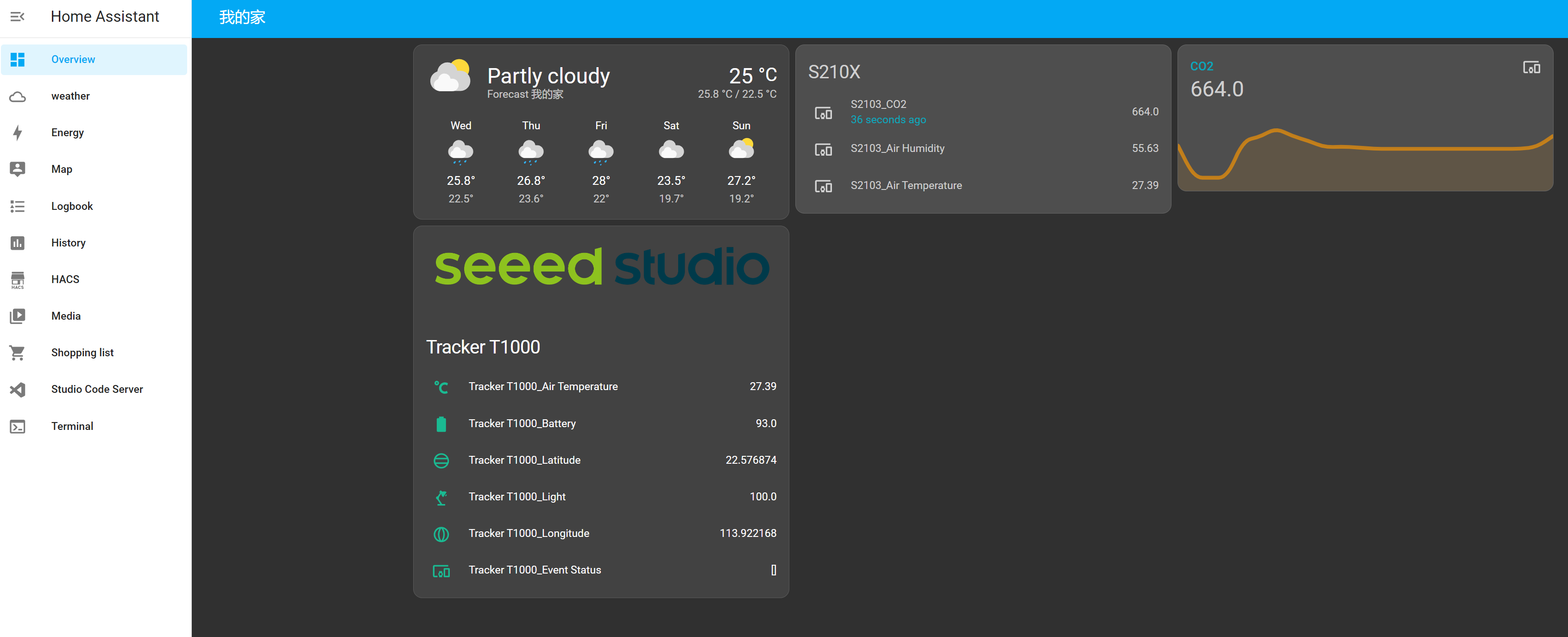Open the weather sidebar page
Viewport: 1568px width, 637px height.
pyautogui.click(x=94, y=96)
